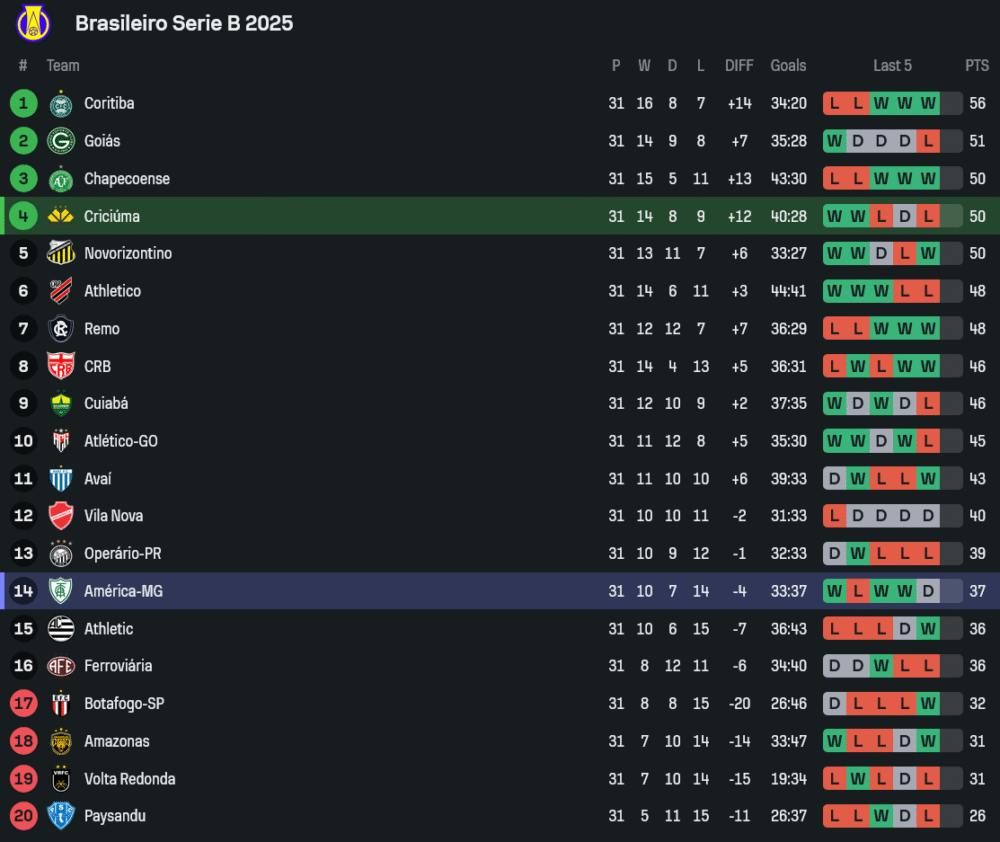This screenshot has height=842, width=1000.
Task: Click the Chapecoense club badge
Action: point(61,179)
